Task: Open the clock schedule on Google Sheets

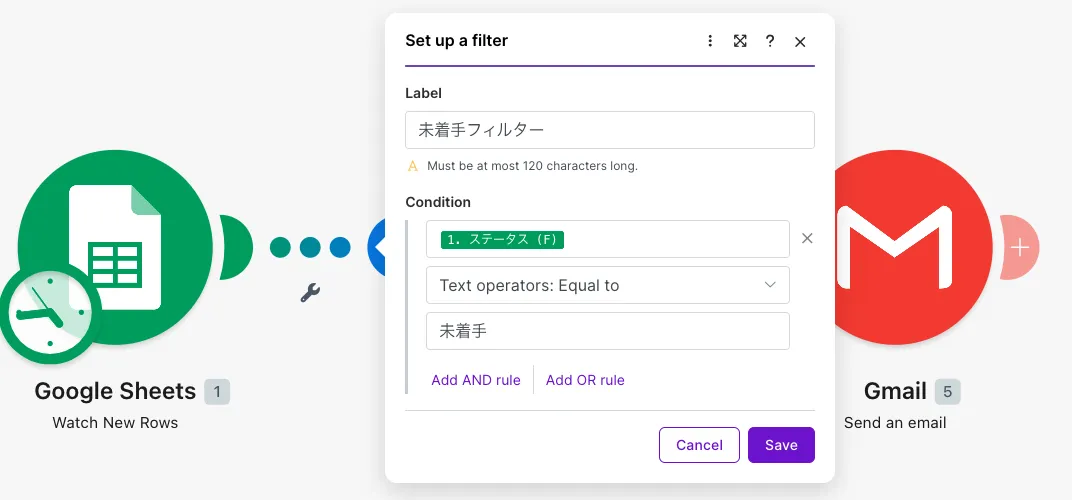Action: point(51,313)
